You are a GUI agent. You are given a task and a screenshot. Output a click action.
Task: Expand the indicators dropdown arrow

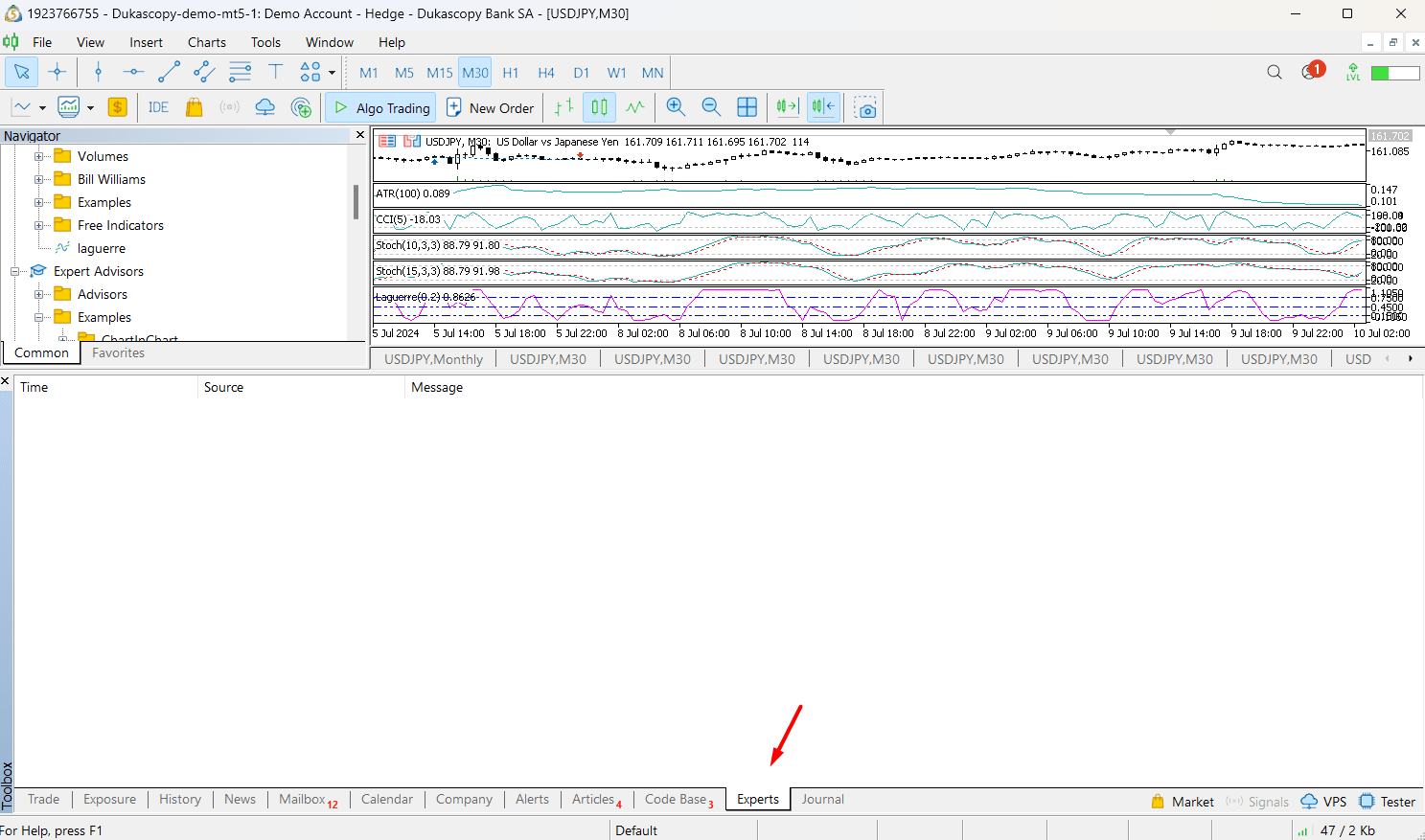point(90,108)
